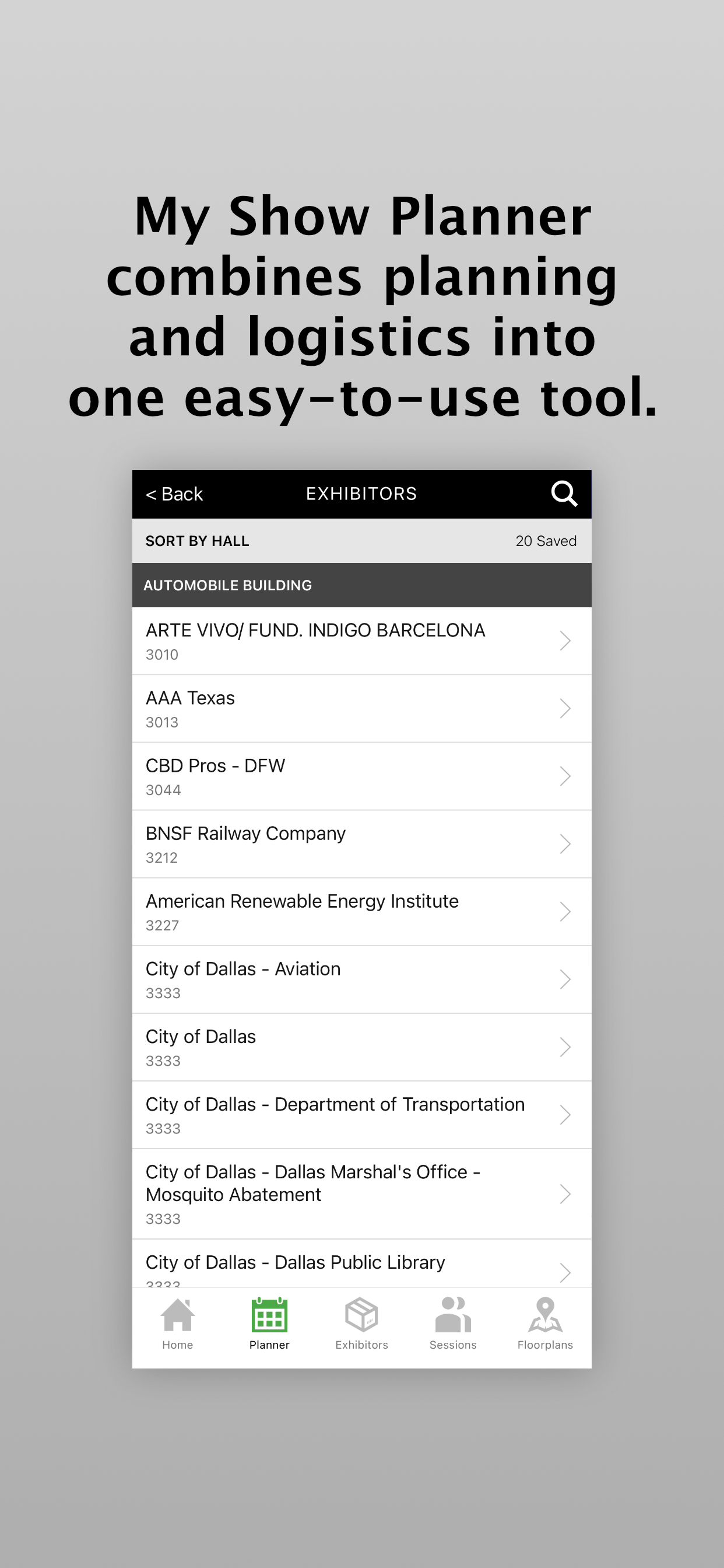The height and width of the screenshot is (1568, 724).
Task: Go back with the < Back button
Action: 174,494
